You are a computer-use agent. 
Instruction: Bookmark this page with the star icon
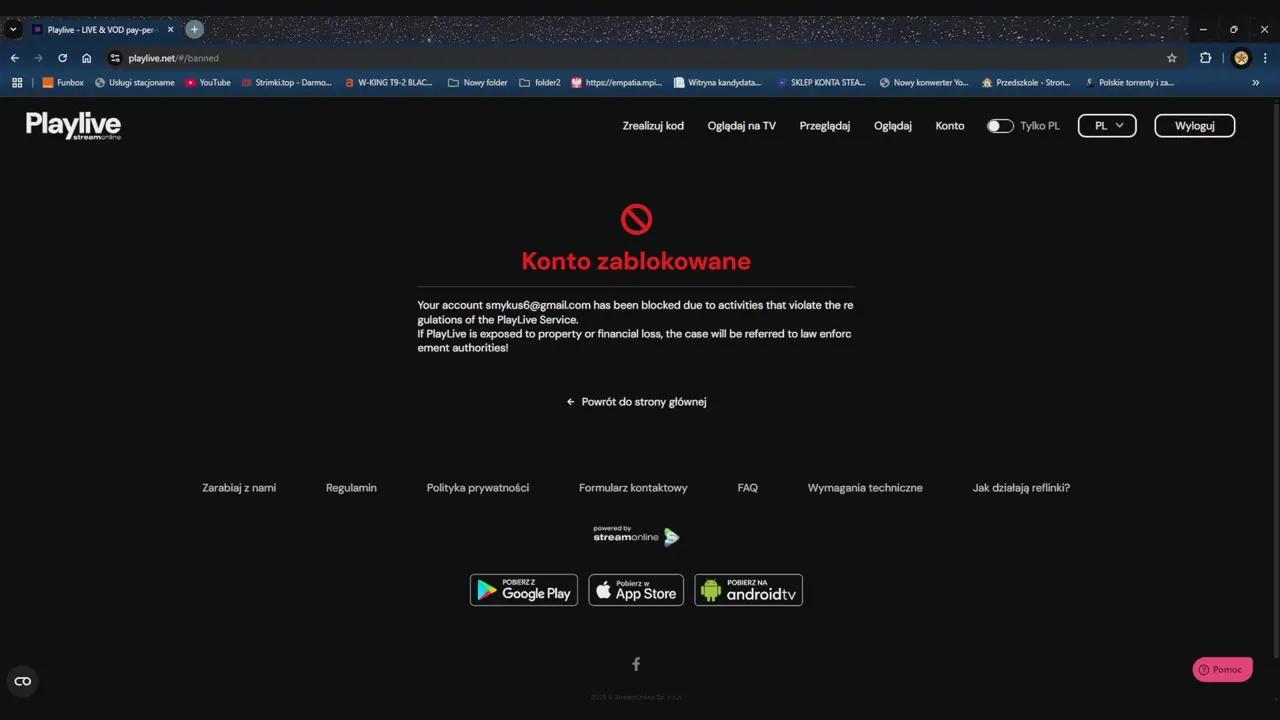[1172, 58]
